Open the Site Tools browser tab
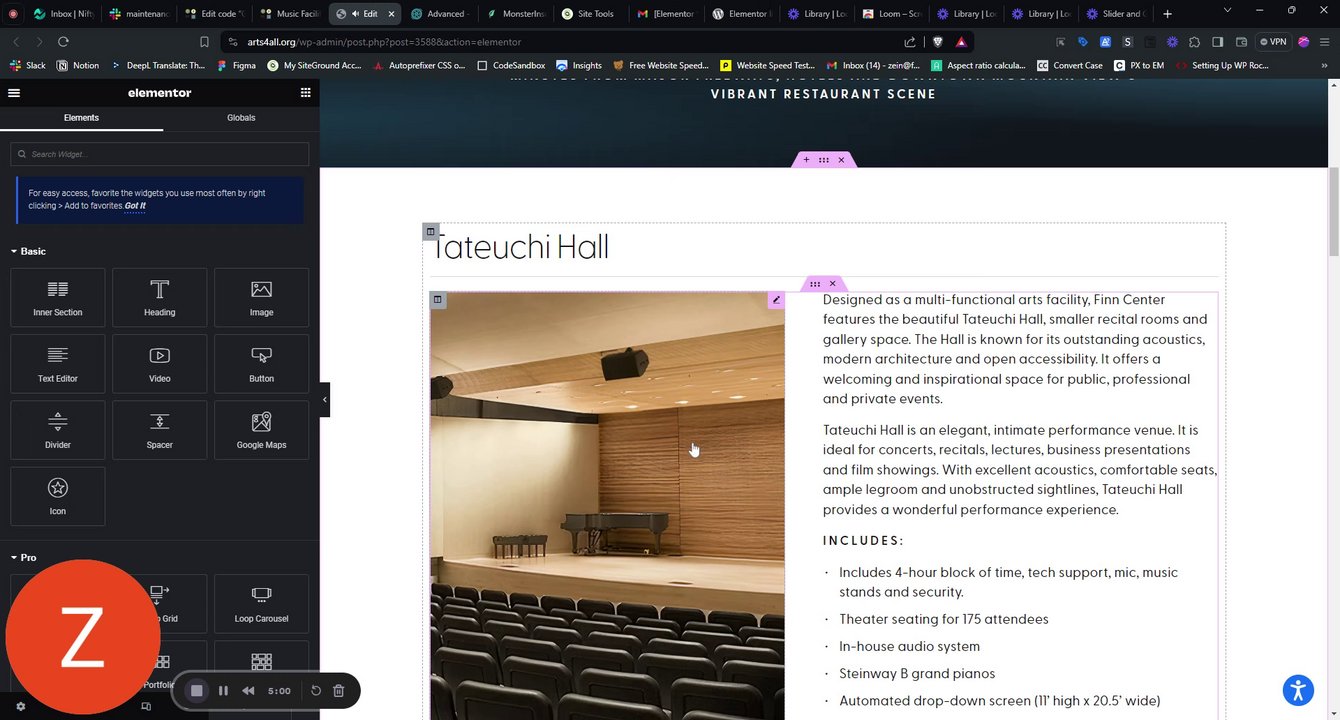1340x720 pixels. (588, 14)
